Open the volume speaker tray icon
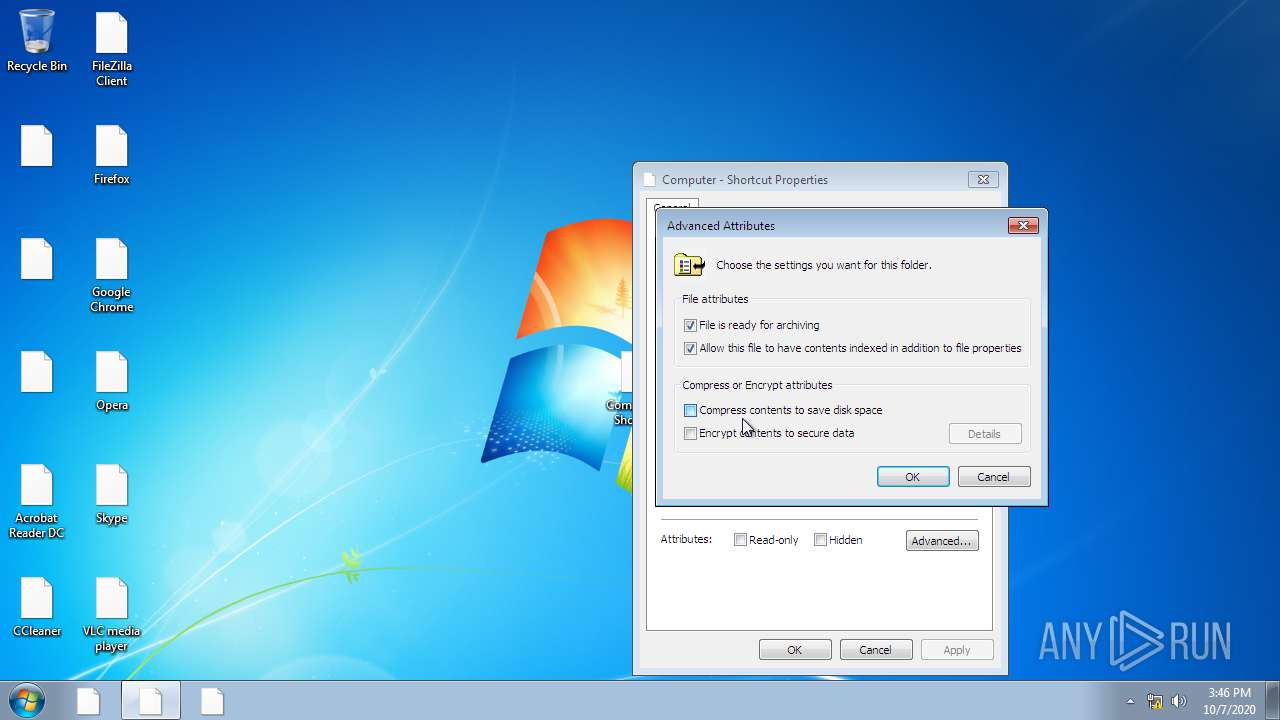 pos(1179,701)
